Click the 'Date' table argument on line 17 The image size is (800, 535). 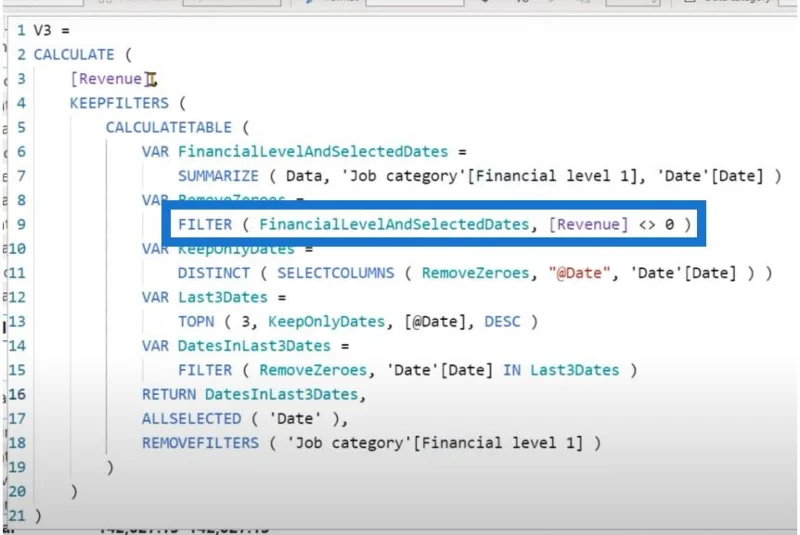295,419
